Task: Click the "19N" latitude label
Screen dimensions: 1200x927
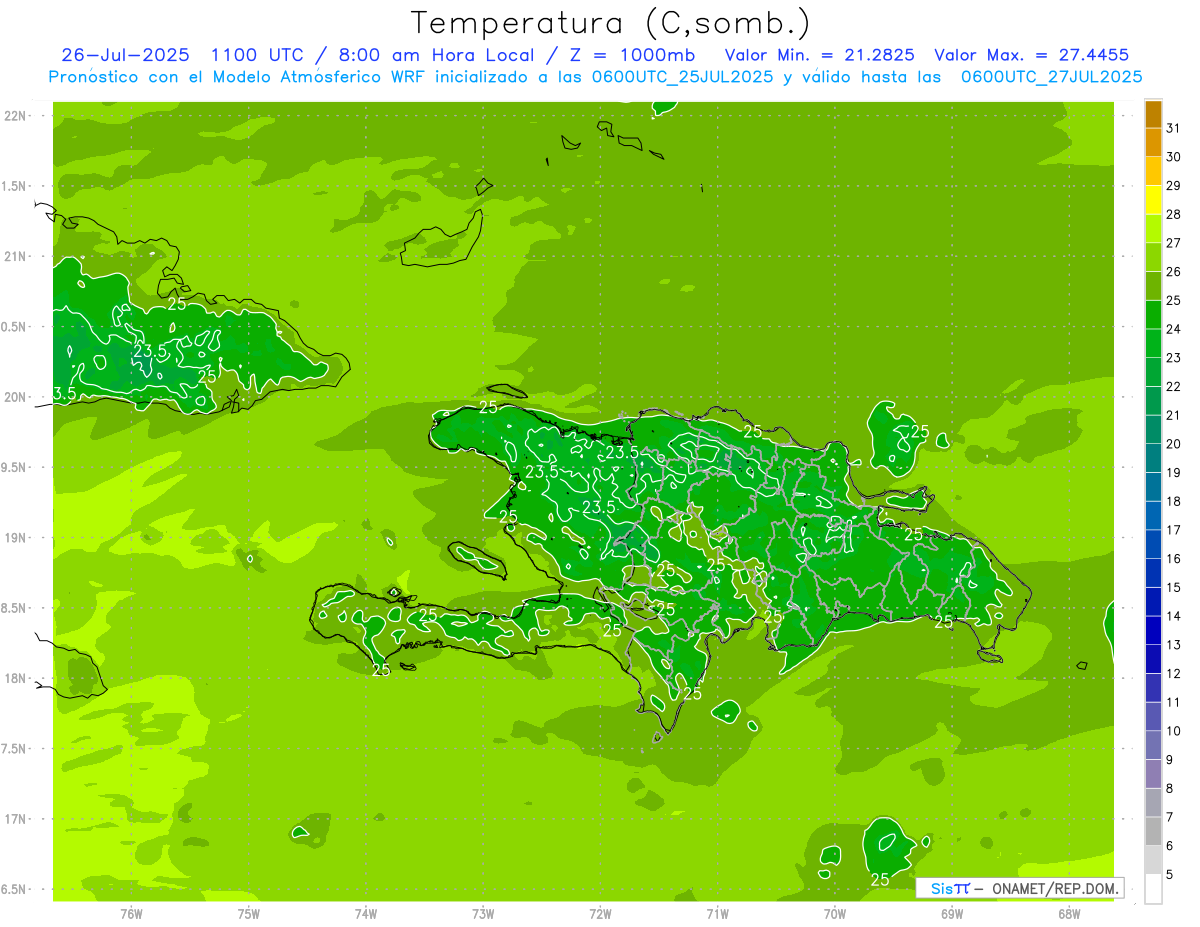Action: pos(17,538)
